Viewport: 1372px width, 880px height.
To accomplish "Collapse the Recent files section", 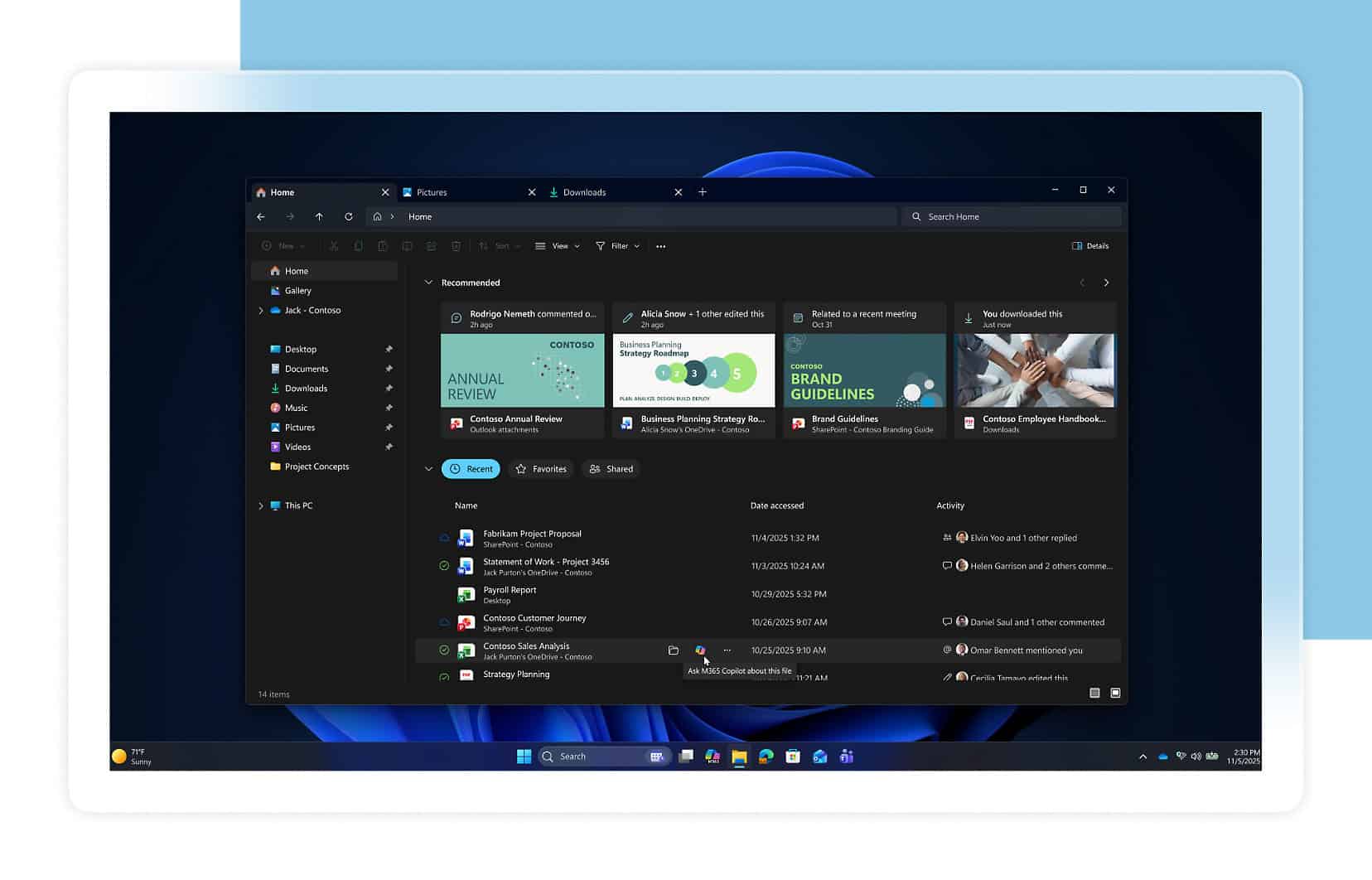I will (428, 469).
